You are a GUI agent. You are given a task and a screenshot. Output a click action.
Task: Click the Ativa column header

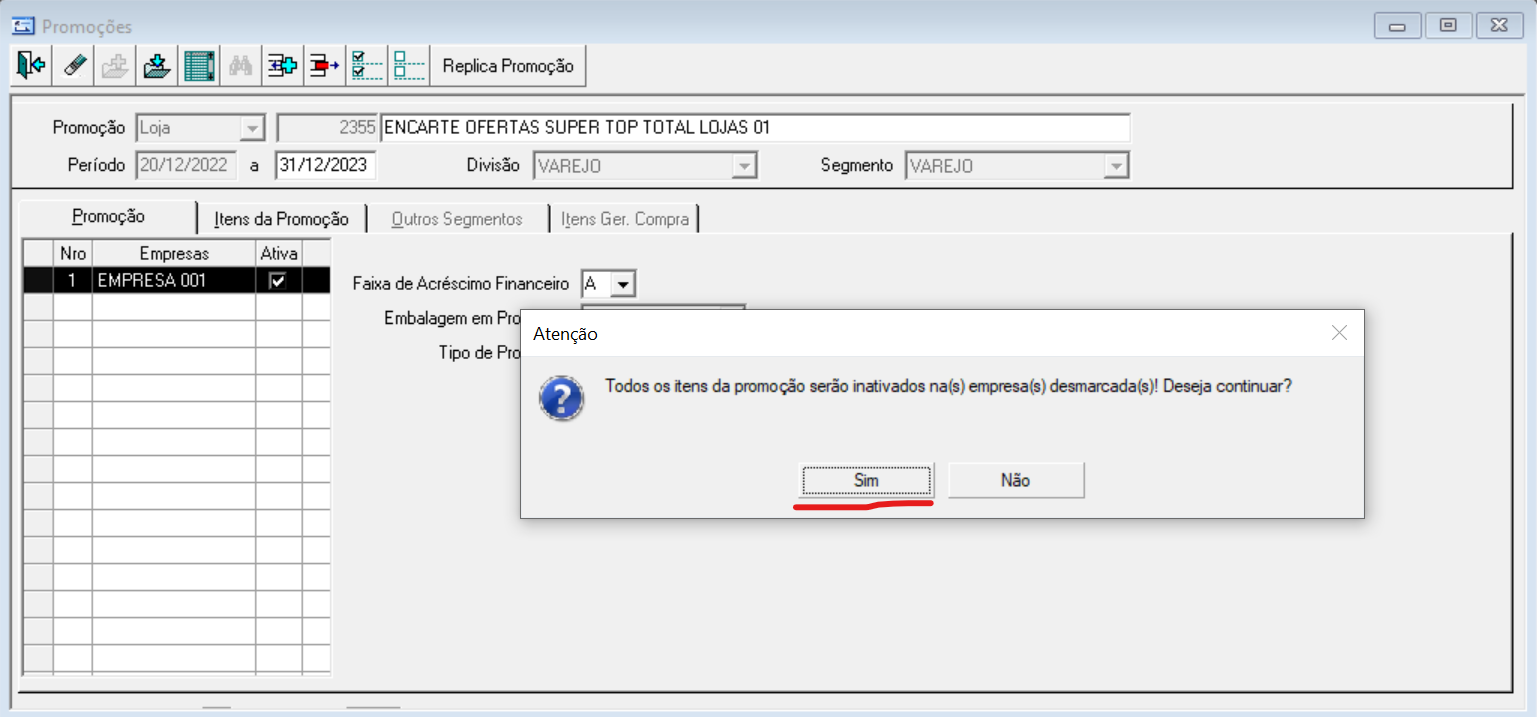[x=279, y=254]
